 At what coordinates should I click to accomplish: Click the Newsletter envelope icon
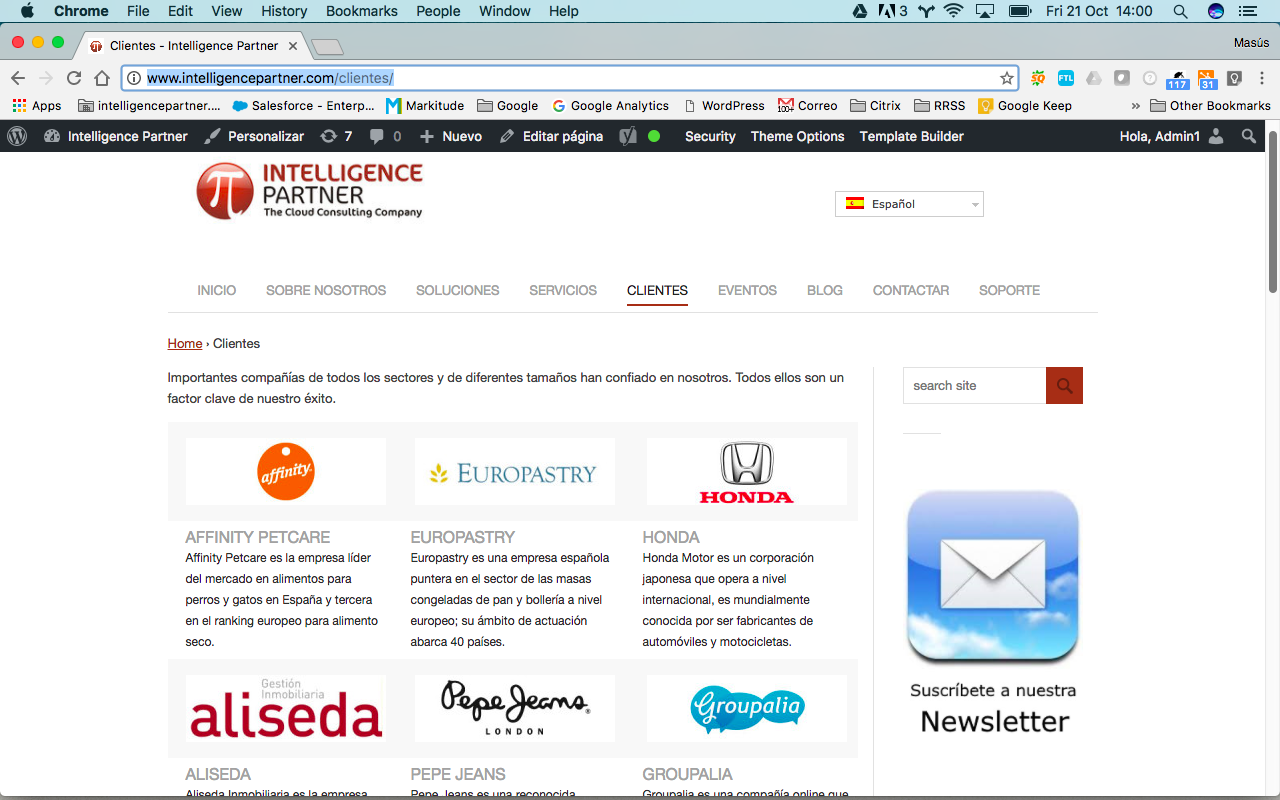click(x=992, y=576)
